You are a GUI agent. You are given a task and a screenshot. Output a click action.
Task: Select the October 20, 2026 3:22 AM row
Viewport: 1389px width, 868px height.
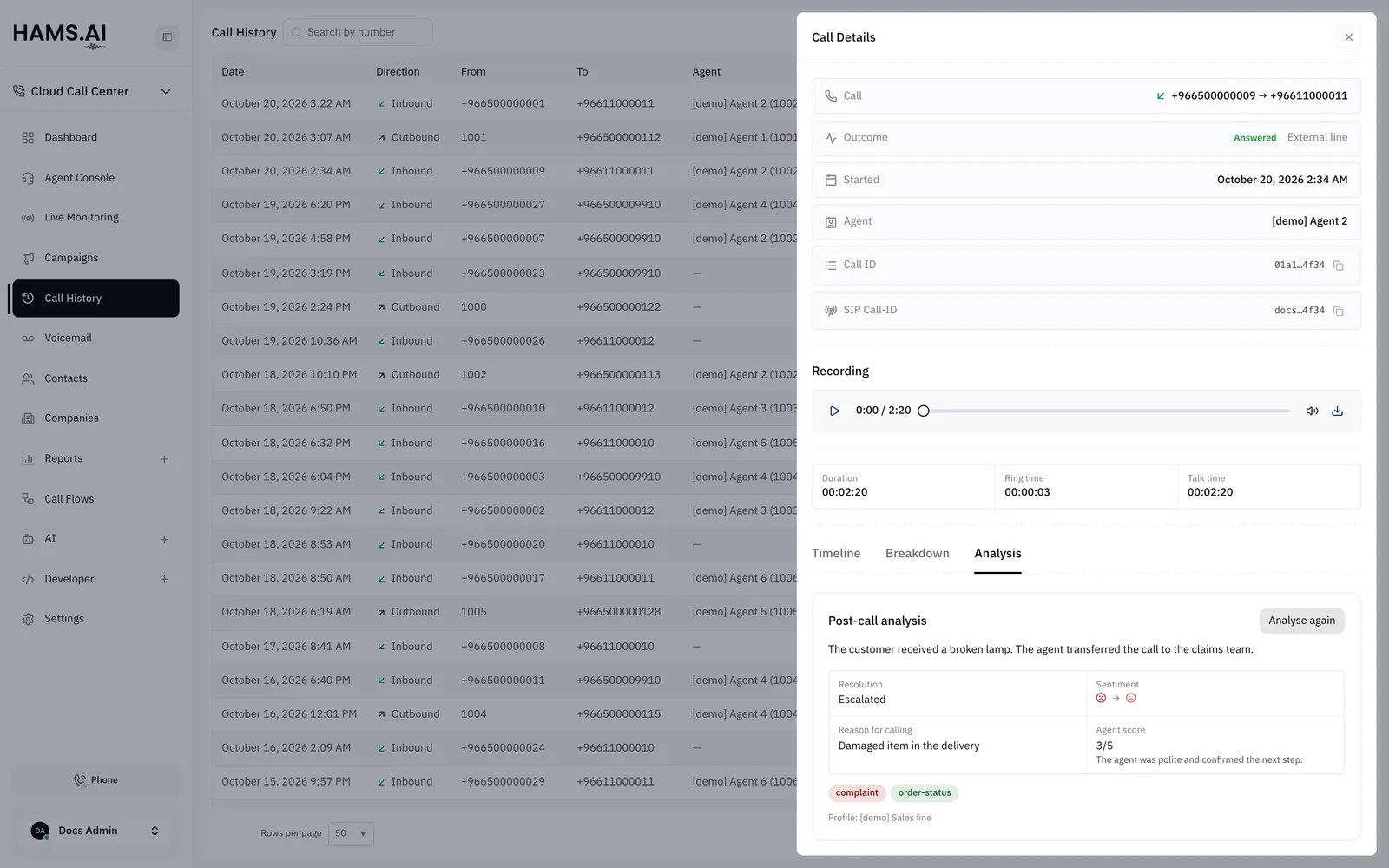tap(504, 103)
